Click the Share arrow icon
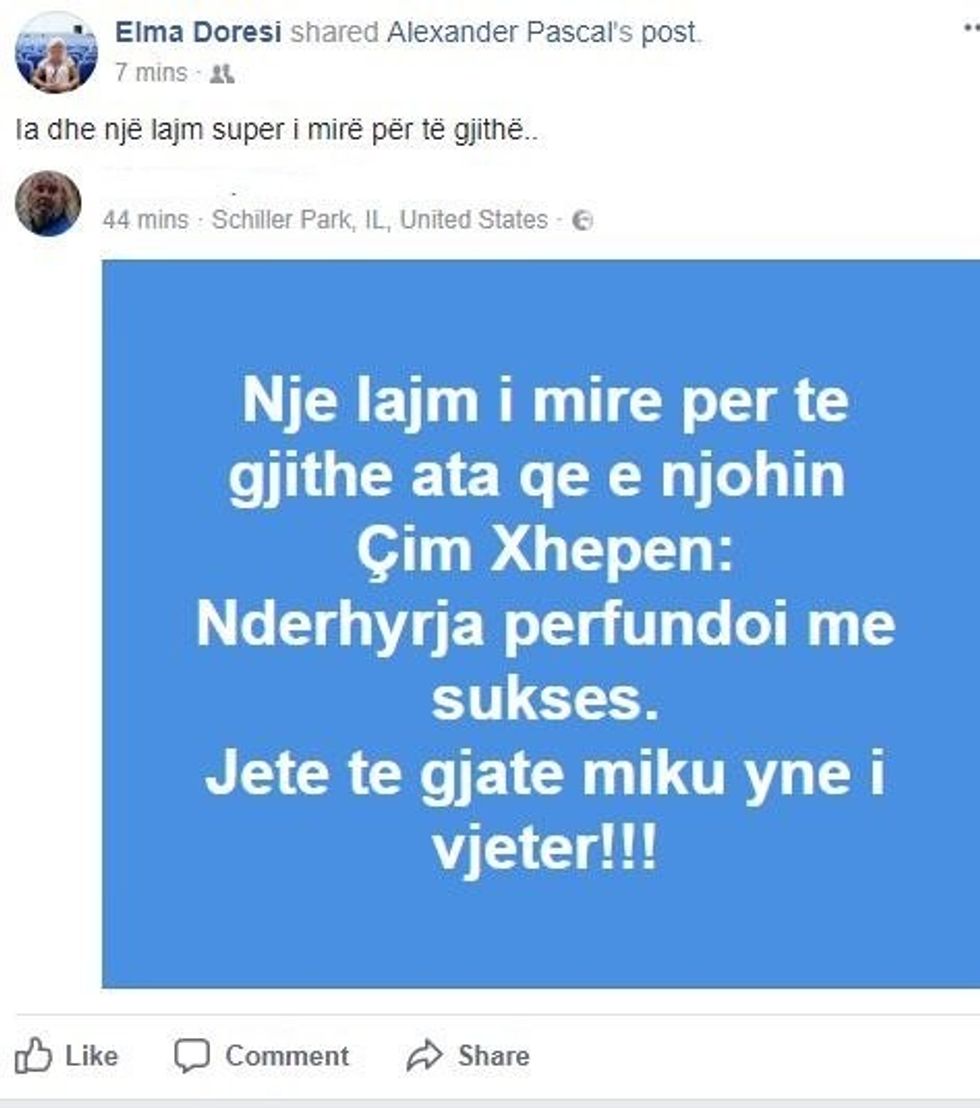The image size is (980, 1108). pyautogui.click(x=425, y=1056)
